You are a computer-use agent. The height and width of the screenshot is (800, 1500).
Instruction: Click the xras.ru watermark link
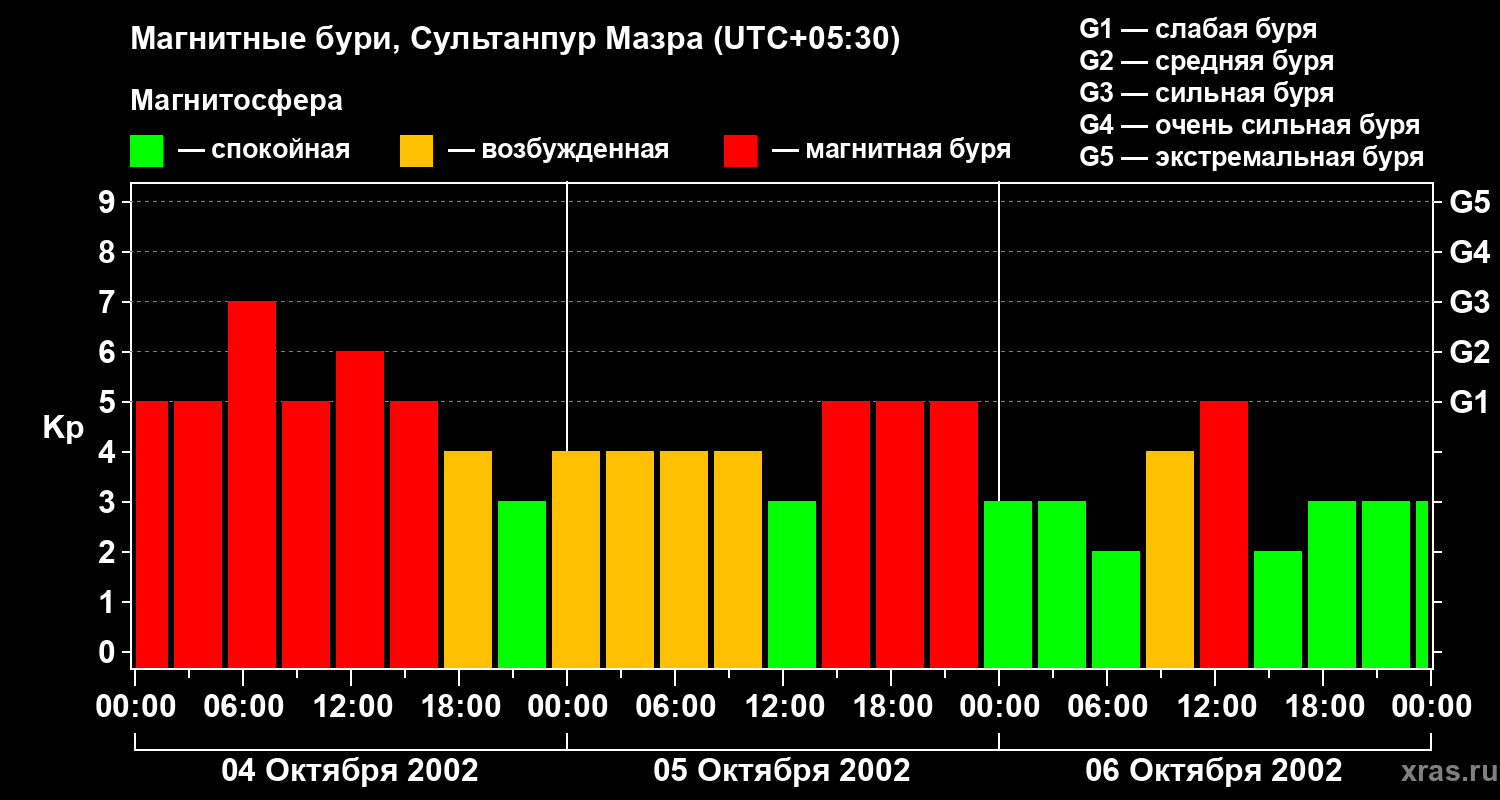[x=1443, y=771]
